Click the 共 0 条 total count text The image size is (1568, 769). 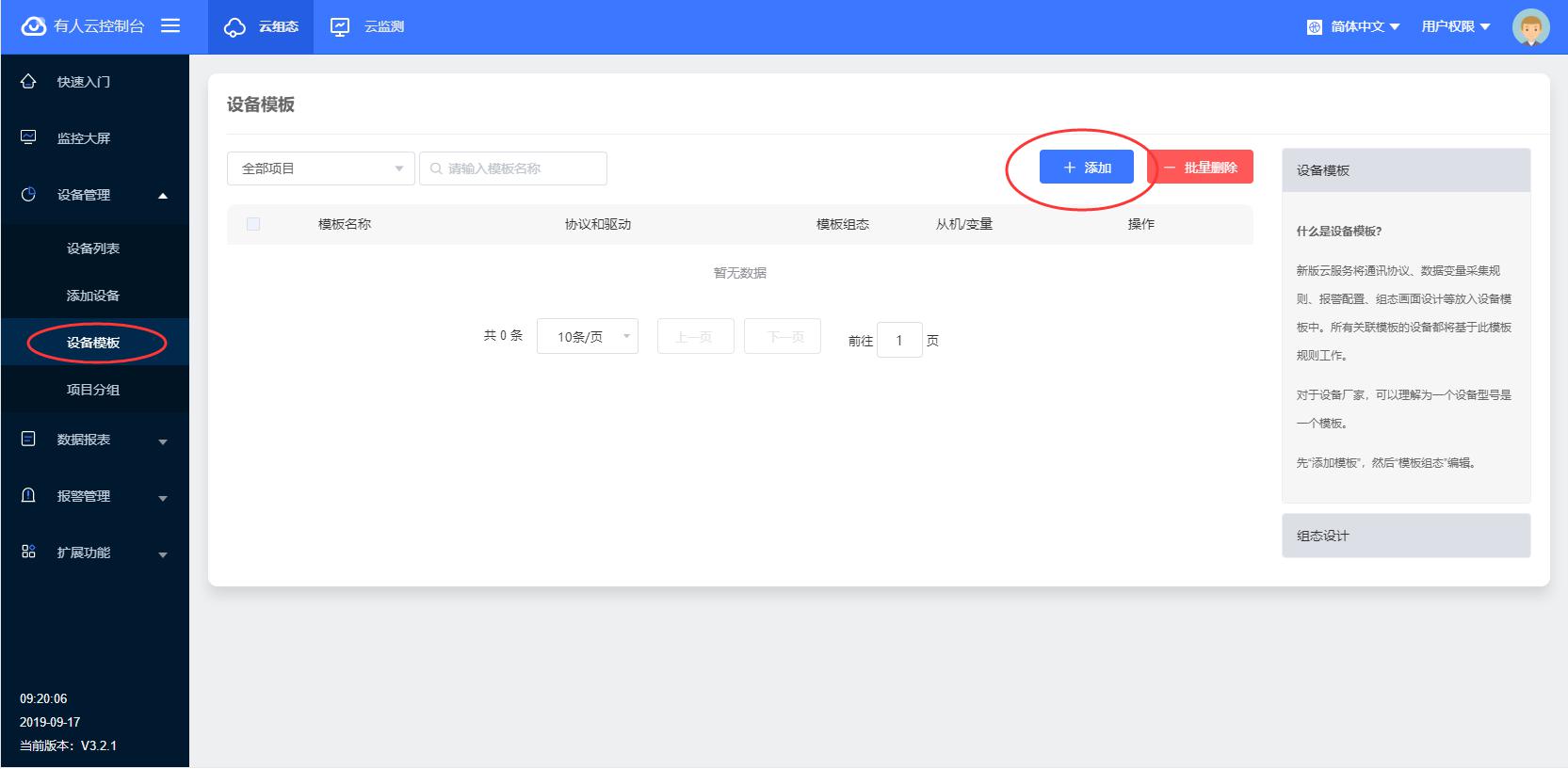click(x=503, y=335)
